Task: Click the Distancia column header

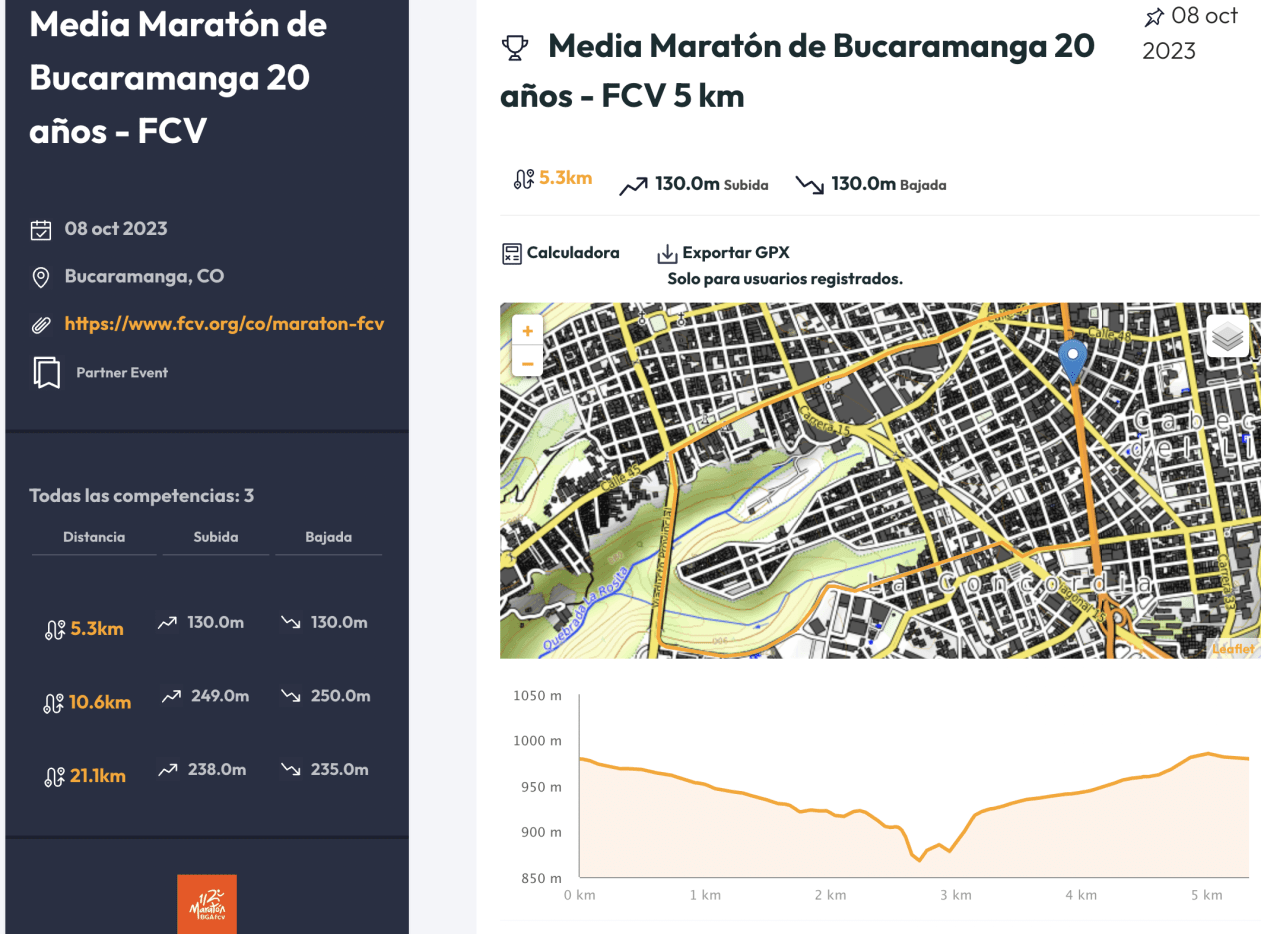Action: click(94, 537)
